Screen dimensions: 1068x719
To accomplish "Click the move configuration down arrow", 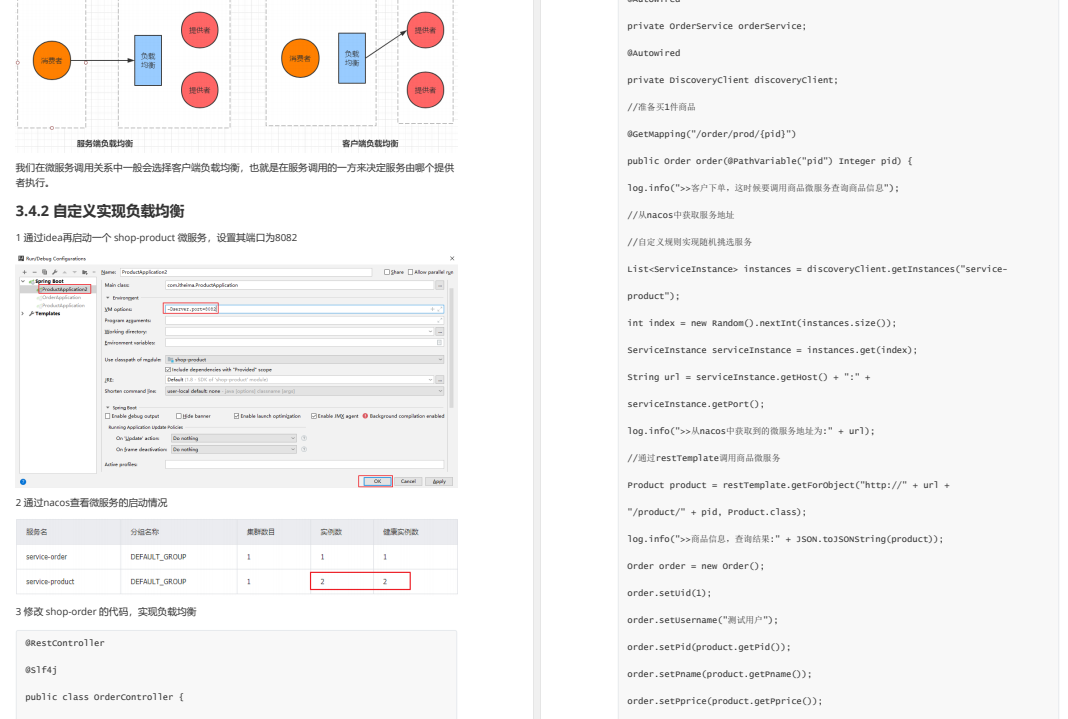I will (74, 272).
